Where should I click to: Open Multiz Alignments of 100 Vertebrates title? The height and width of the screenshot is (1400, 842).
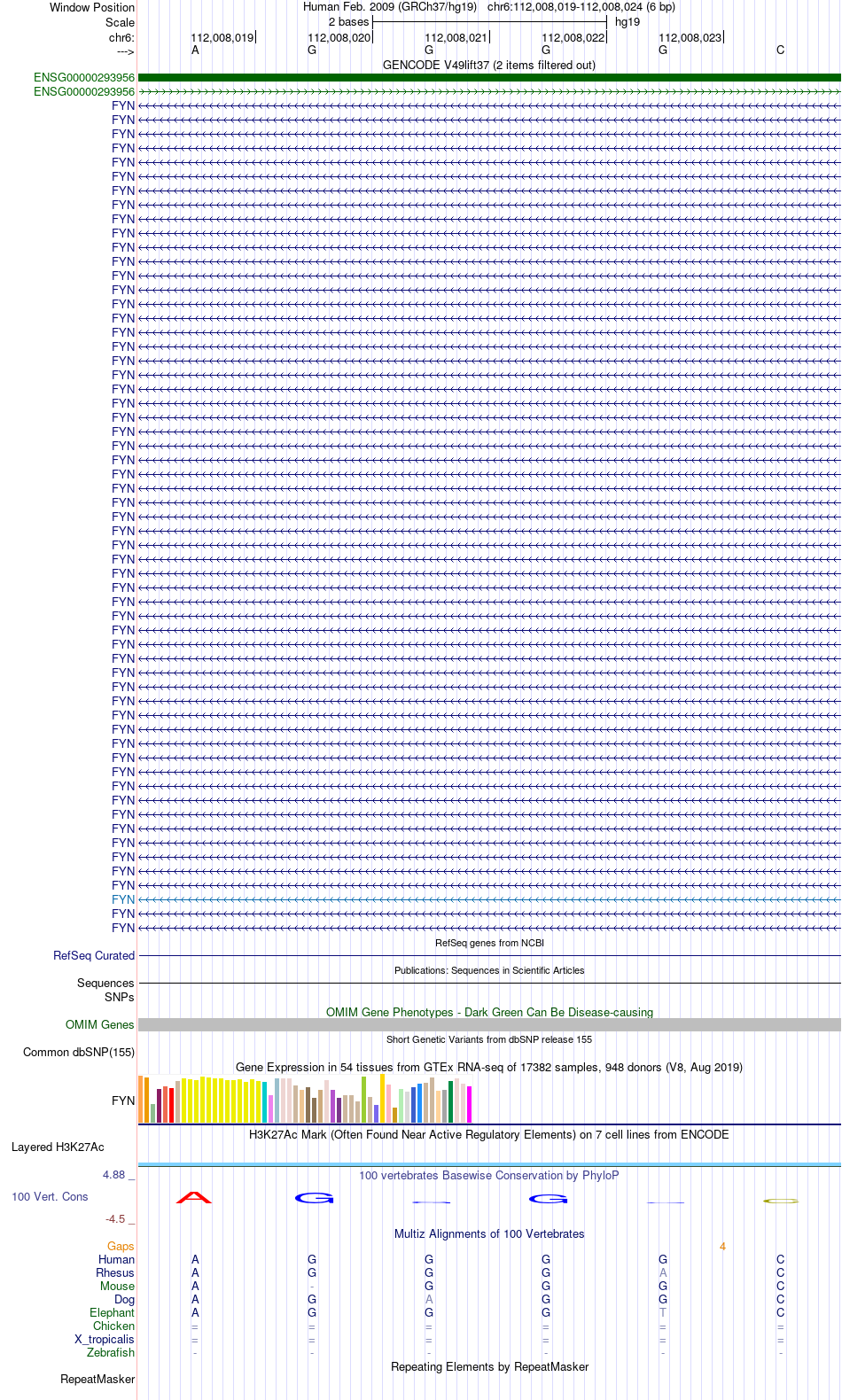coord(489,1234)
